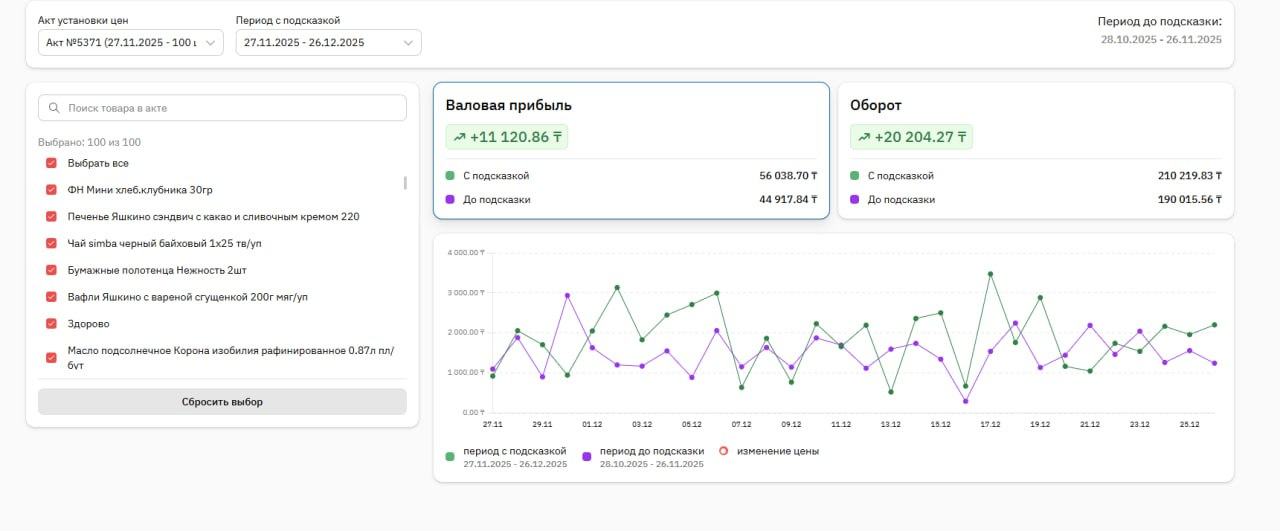Toggle the Выбрать все checkbox

coord(51,163)
